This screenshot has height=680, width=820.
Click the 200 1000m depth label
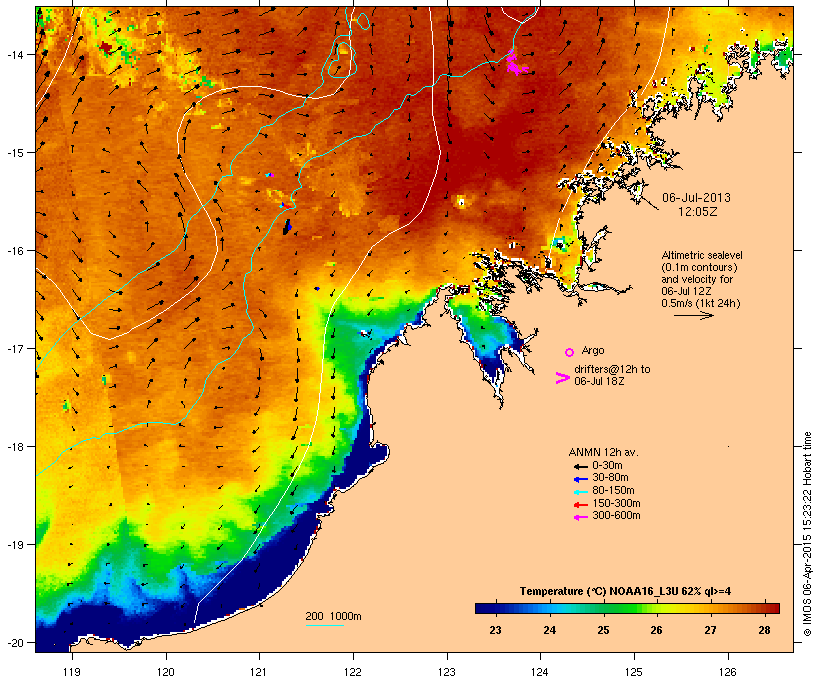pyautogui.click(x=333, y=616)
